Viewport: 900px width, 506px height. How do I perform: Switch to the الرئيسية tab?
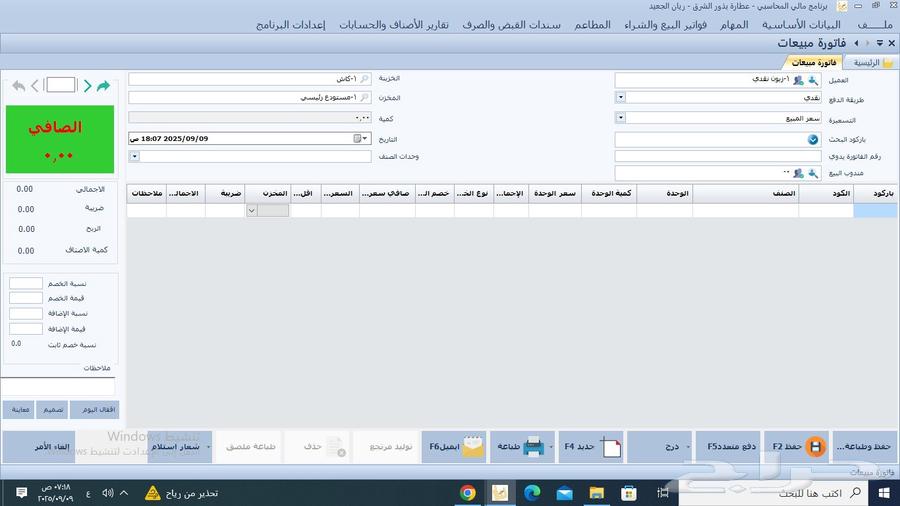(x=872, y=63)
